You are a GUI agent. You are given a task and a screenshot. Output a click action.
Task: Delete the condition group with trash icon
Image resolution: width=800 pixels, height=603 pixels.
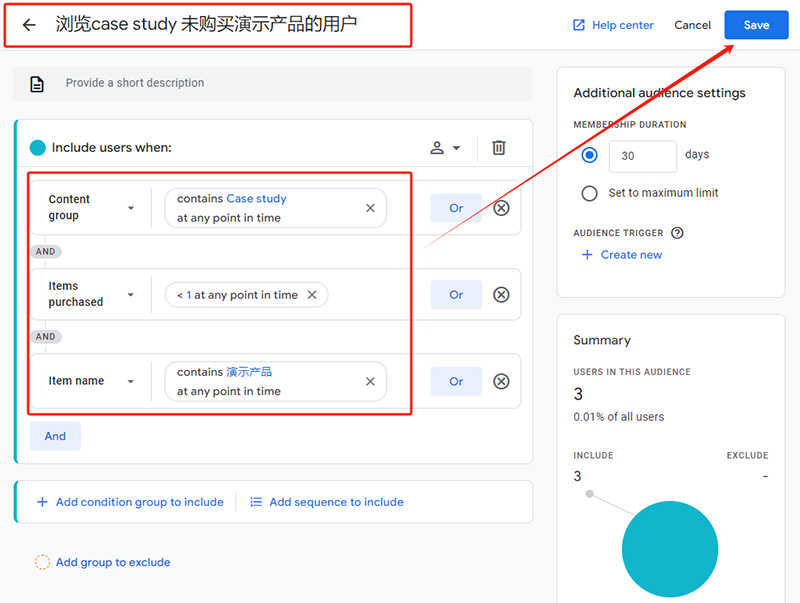(499, 148)
